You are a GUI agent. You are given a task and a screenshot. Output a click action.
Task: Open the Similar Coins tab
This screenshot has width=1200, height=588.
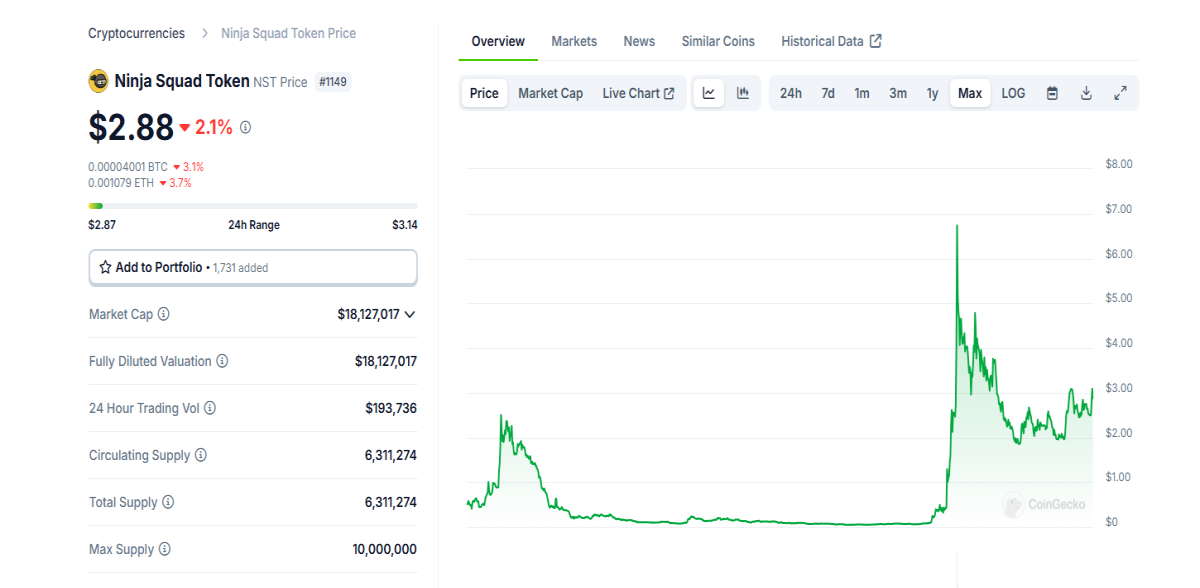[x=718, y=41]
